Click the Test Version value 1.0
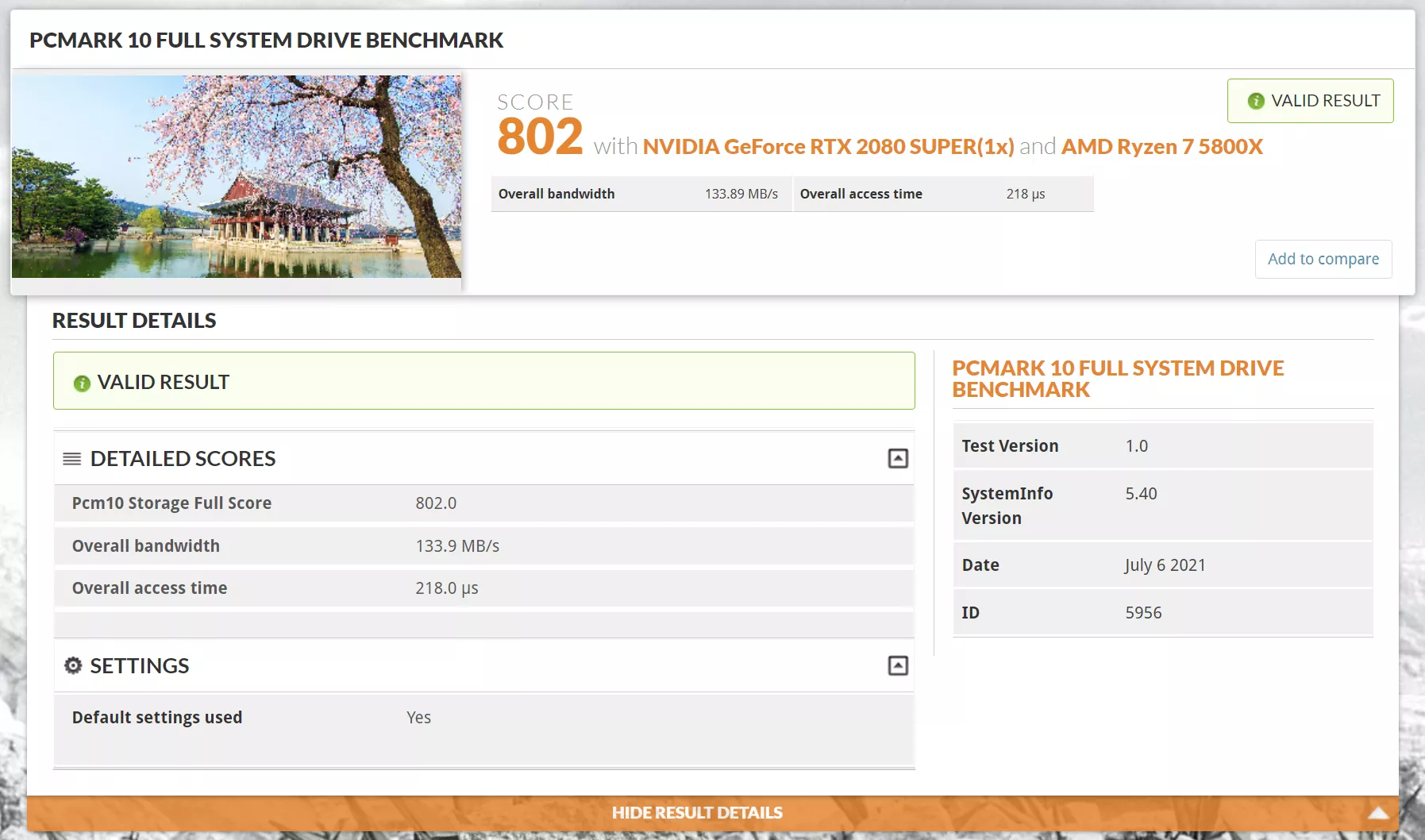Screen dimensions: 1425x840 coord(1137,446)
